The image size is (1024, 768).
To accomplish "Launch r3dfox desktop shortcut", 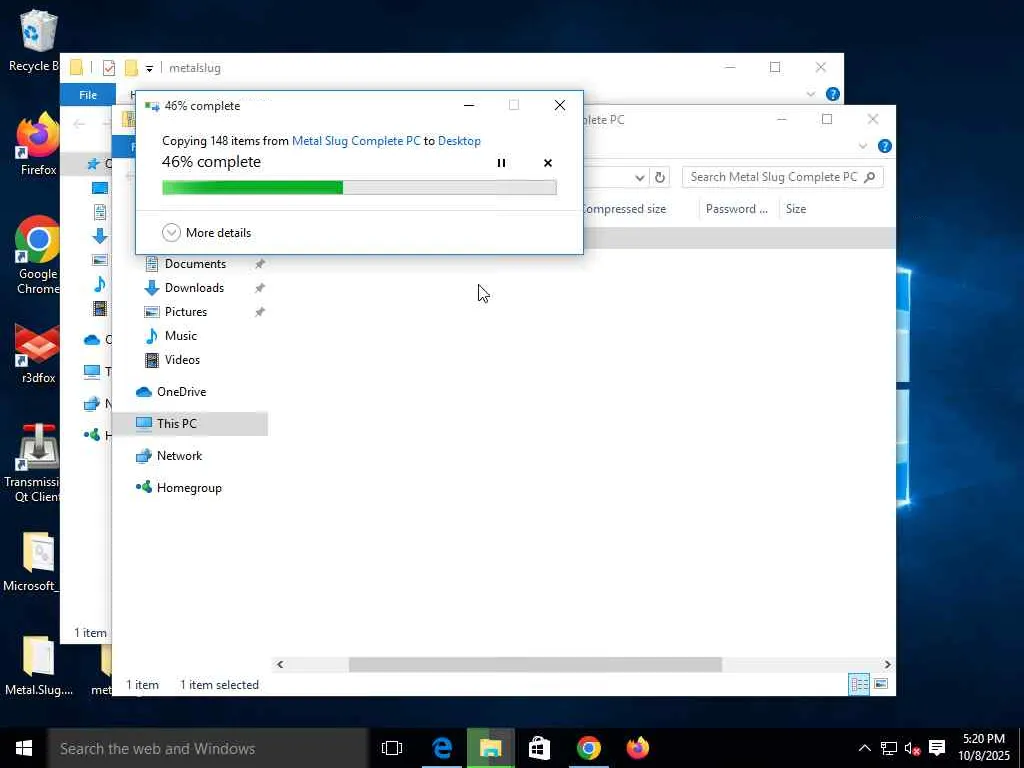I will point(37,353).
